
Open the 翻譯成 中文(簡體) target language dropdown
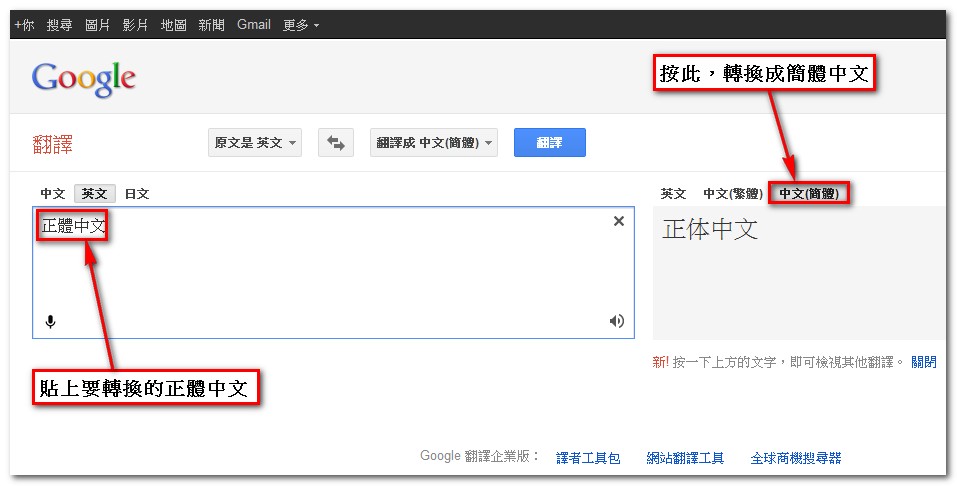(x=435, y=143)
